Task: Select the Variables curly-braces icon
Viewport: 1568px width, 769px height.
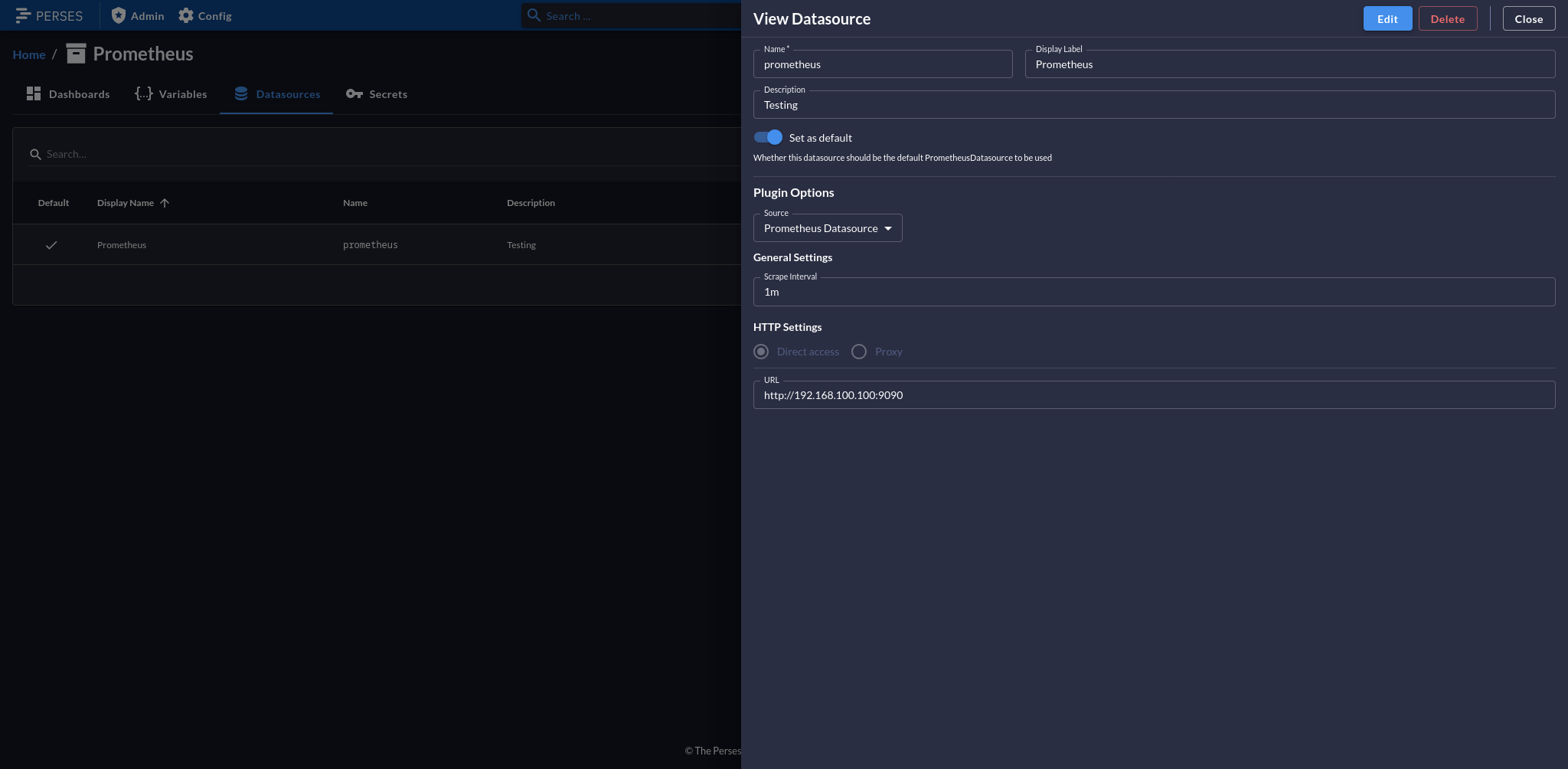Action: point(143,93)
